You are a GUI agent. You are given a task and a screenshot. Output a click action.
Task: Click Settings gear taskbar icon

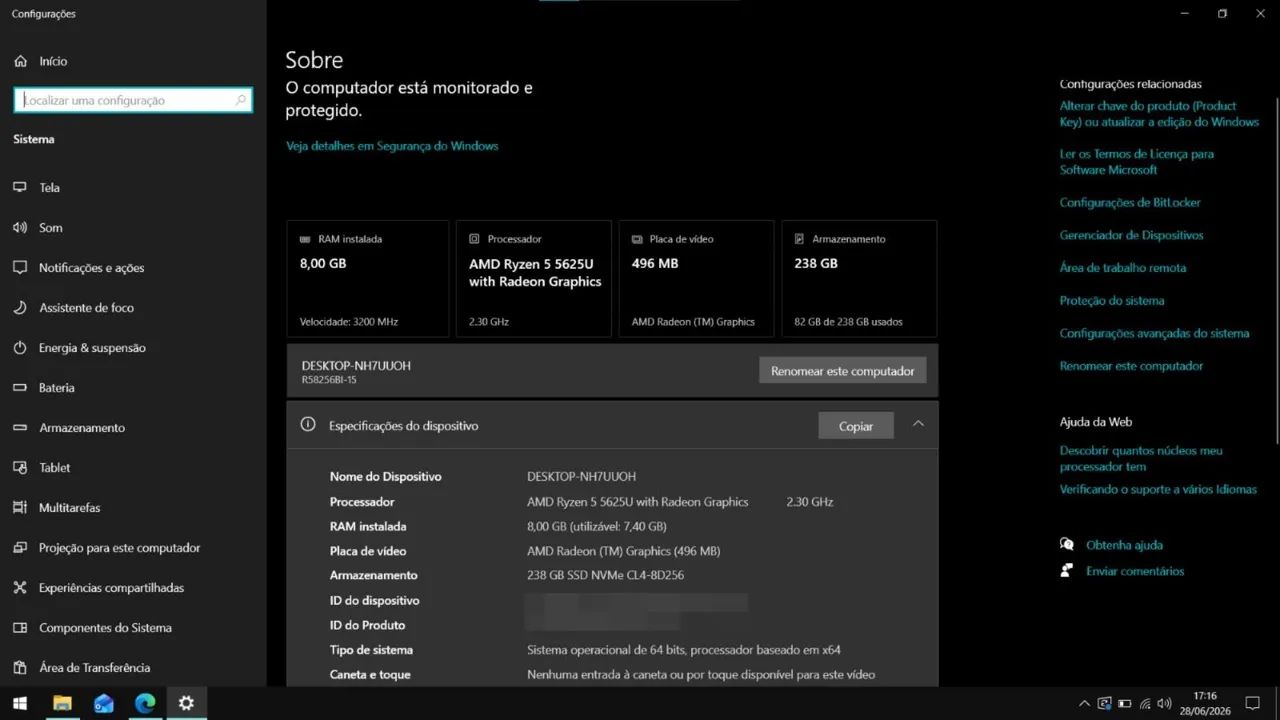(x=186, y=703)
